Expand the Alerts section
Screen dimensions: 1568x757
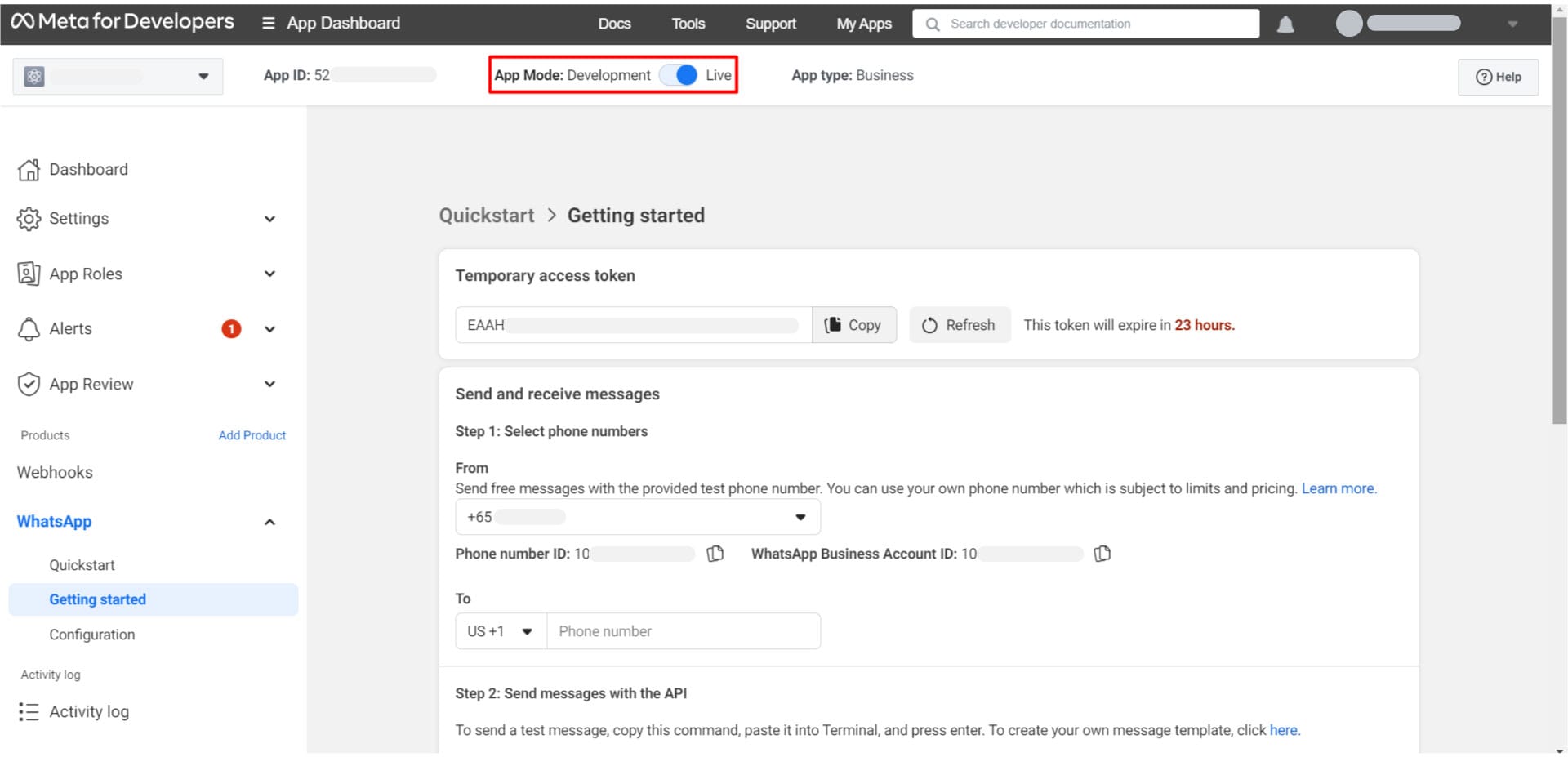[x=269, y=329]
